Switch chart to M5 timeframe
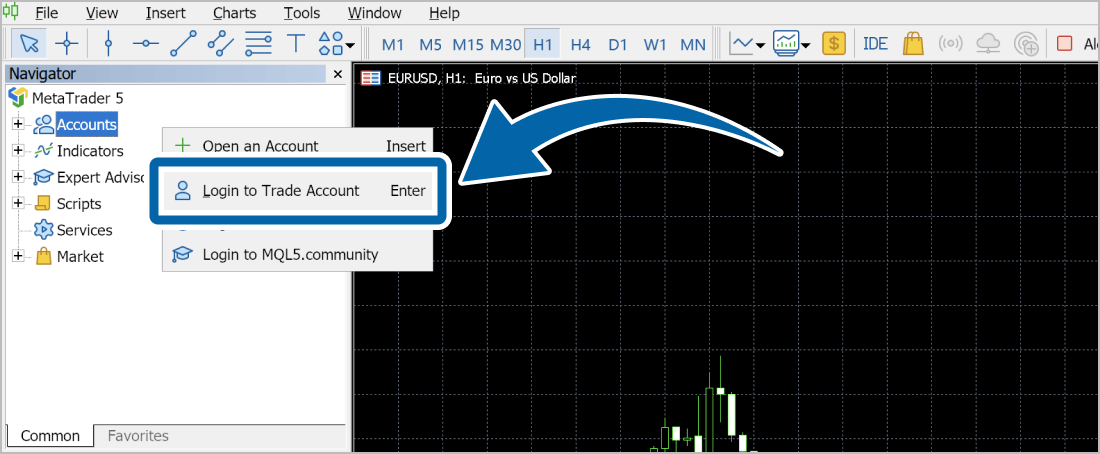 click(430, 44)
